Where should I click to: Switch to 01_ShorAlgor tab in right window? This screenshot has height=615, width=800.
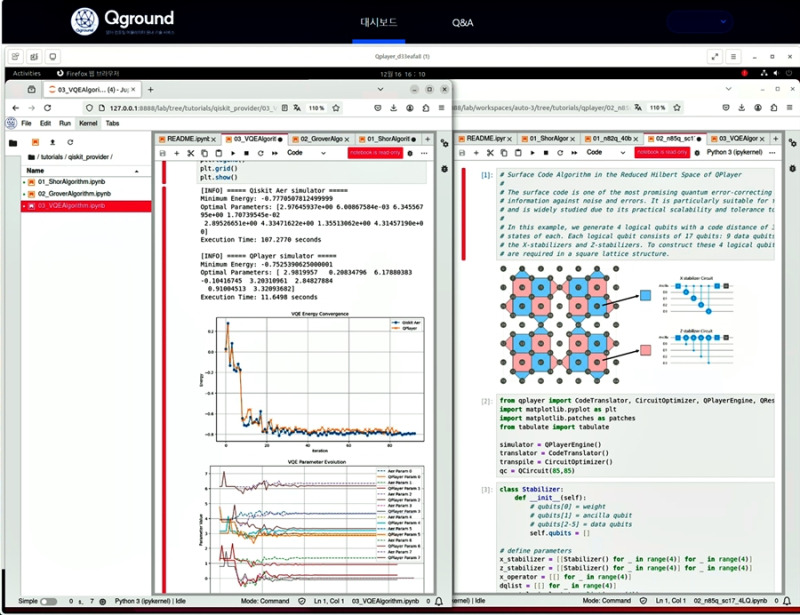548,138
